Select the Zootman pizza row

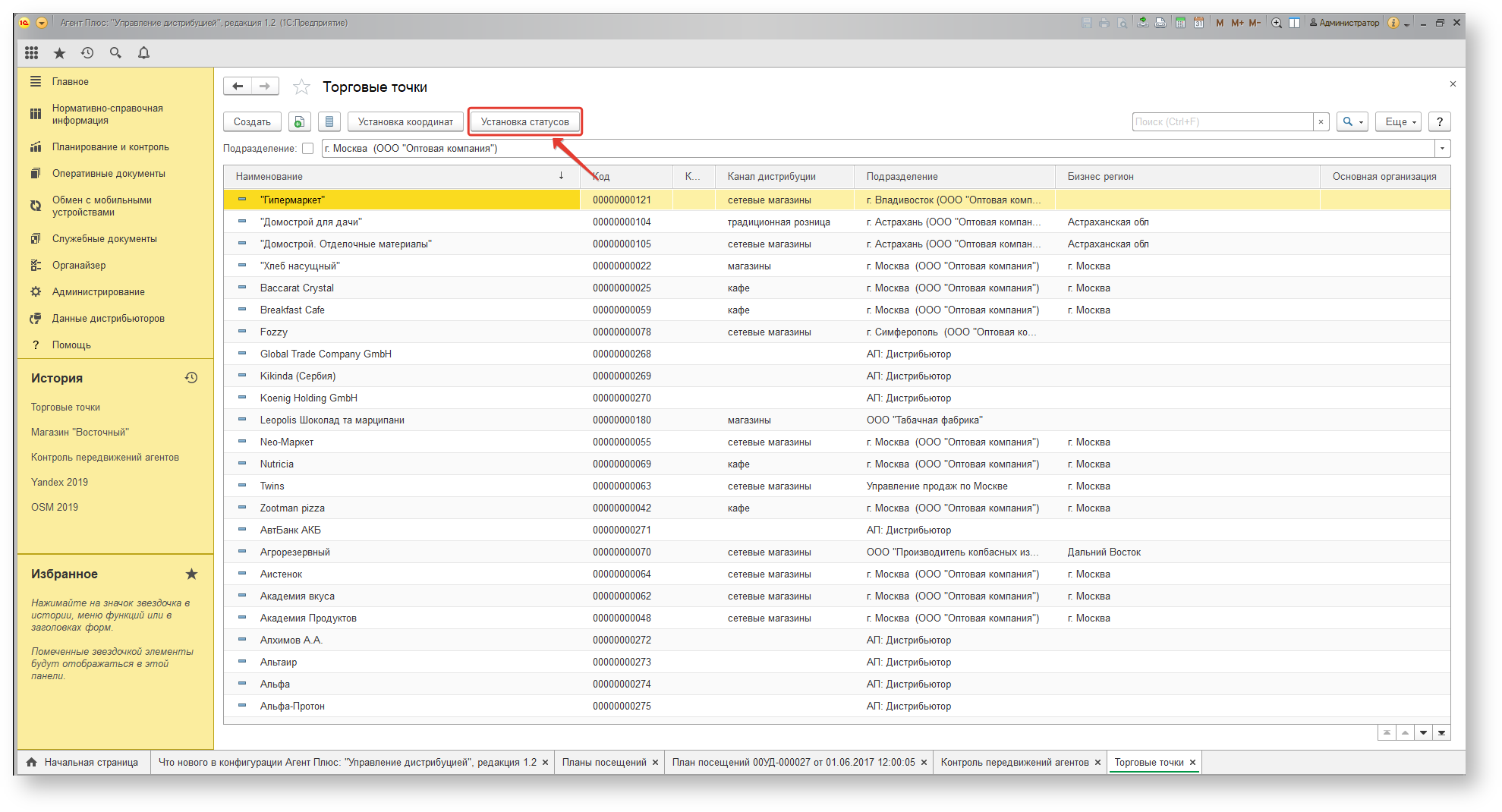coord(837,508)
